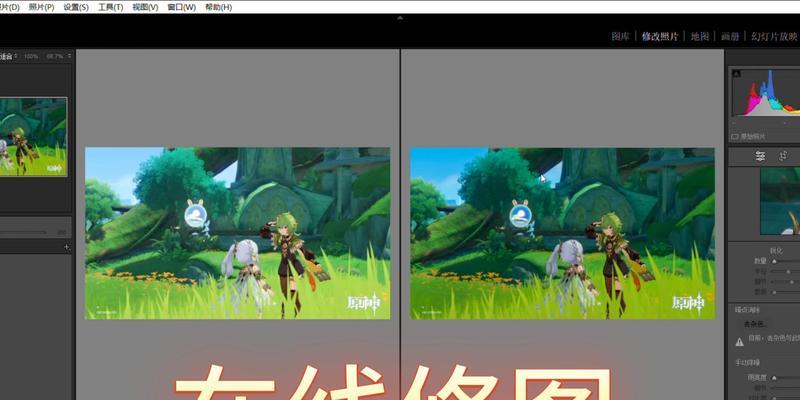Image resolution: width=800 pixels, height=400 pixels.
Task: Select the 100% zoom level in Navigator
Action: click(x=31, y=56)
